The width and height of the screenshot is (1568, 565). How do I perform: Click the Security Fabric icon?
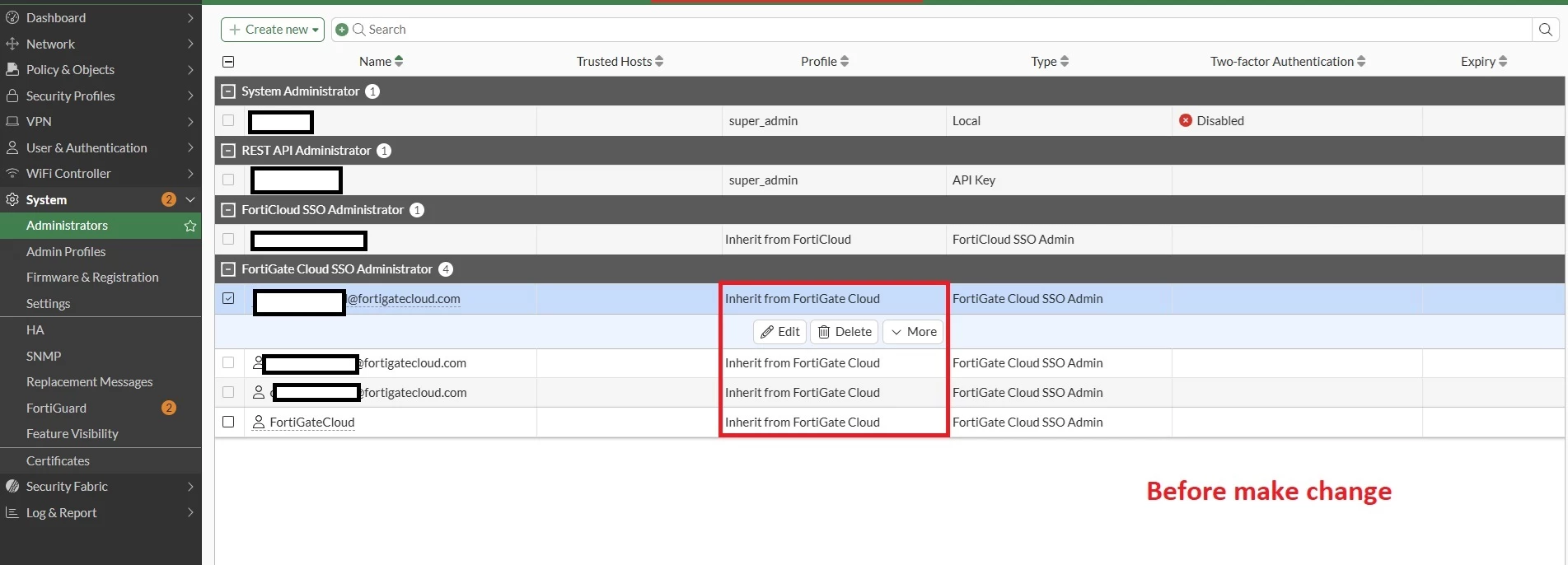[x=12, y=486]
